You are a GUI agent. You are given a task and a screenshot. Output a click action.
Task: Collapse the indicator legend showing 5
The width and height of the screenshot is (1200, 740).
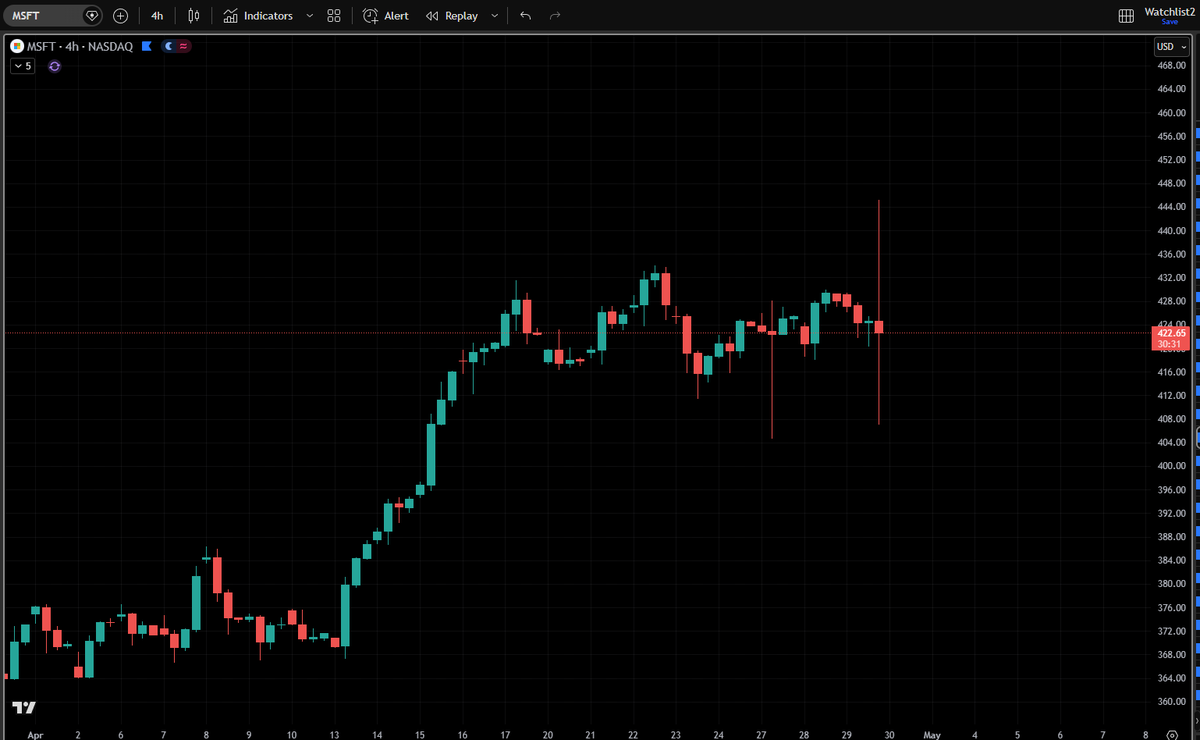tap(22, 66)
